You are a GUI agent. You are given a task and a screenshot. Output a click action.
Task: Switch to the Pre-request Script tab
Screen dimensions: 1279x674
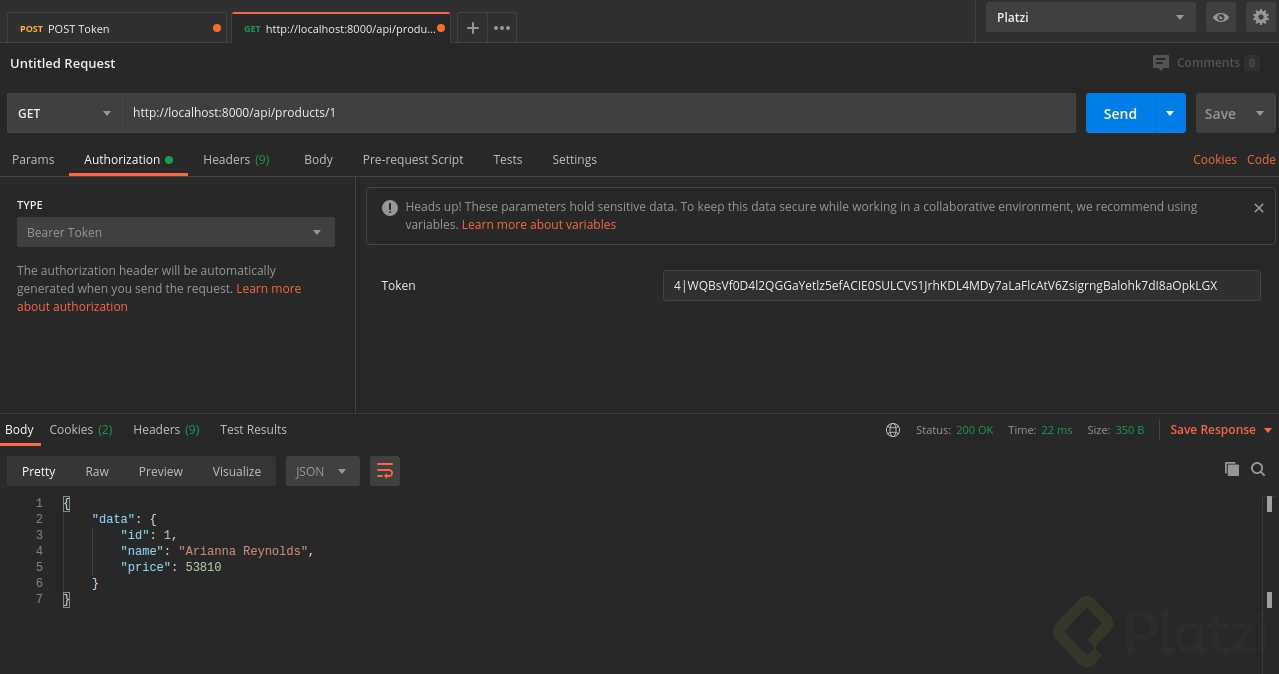coord(412,159)
